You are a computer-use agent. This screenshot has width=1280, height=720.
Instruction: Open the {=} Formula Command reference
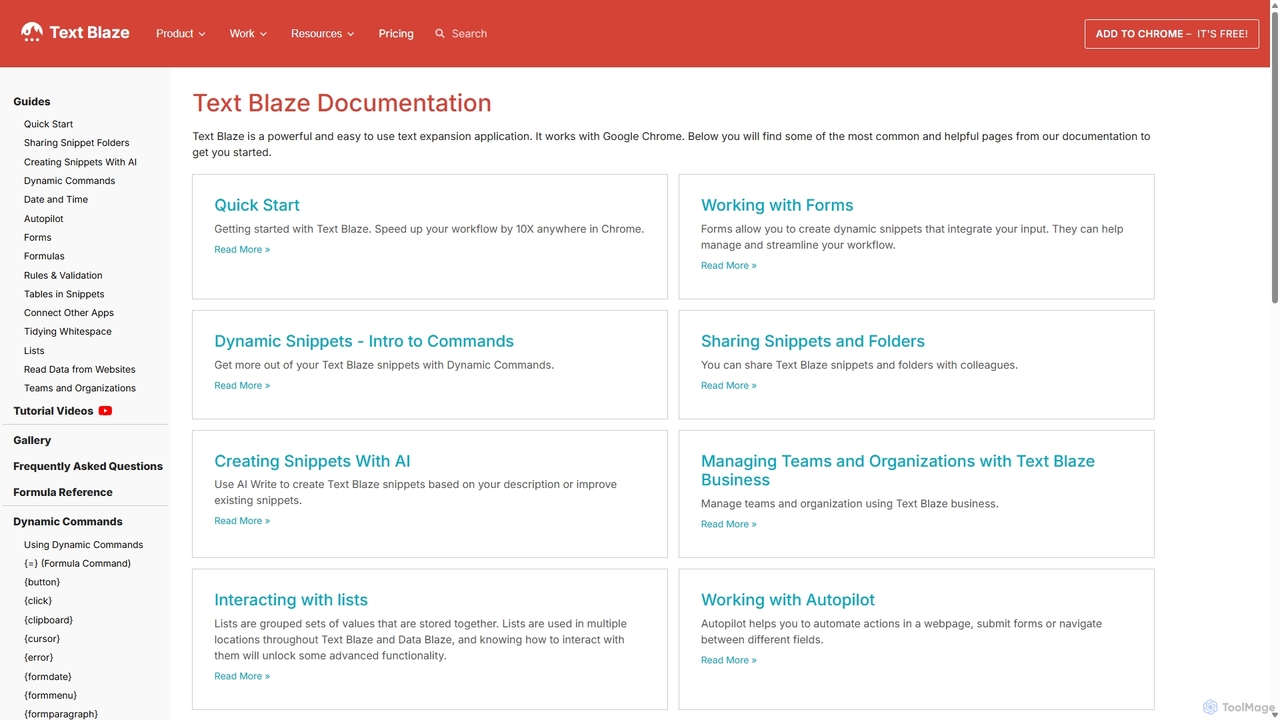coord(77,564)
